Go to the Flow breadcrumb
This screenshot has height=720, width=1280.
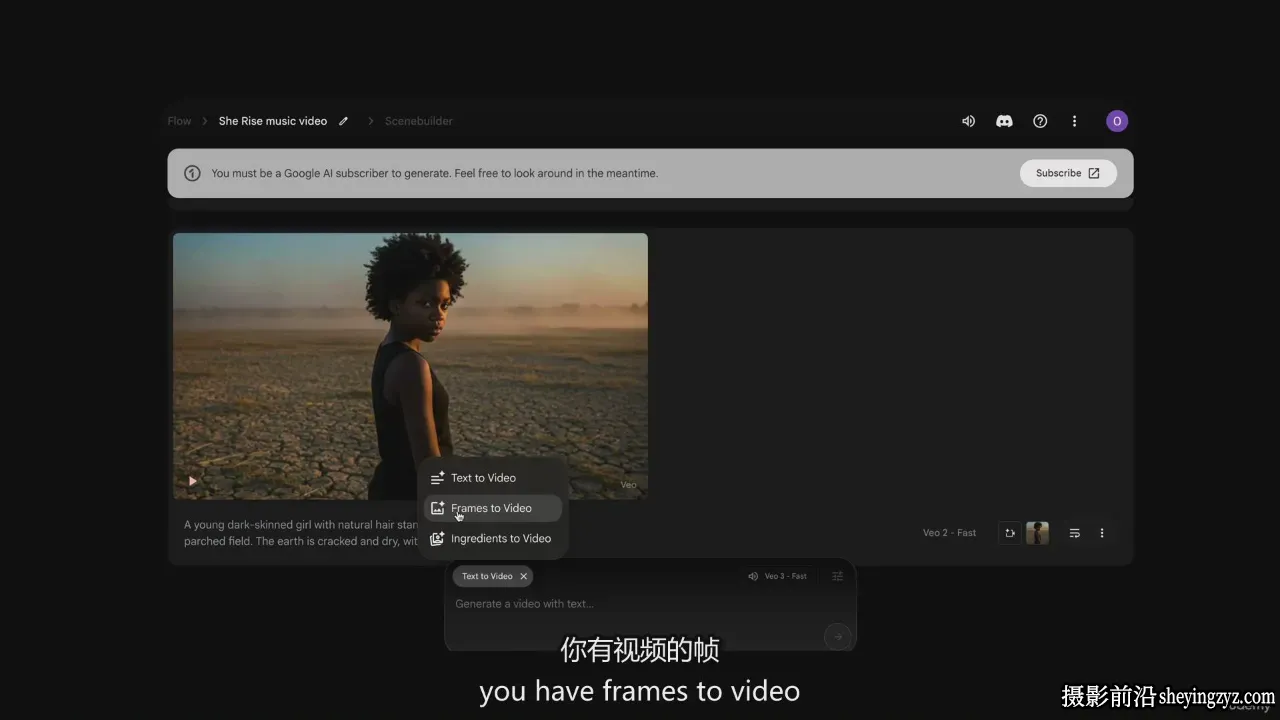tap(179, 121)
